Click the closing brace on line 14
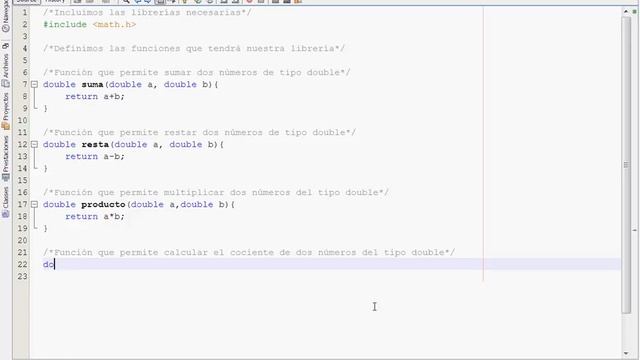 point(45,169)
